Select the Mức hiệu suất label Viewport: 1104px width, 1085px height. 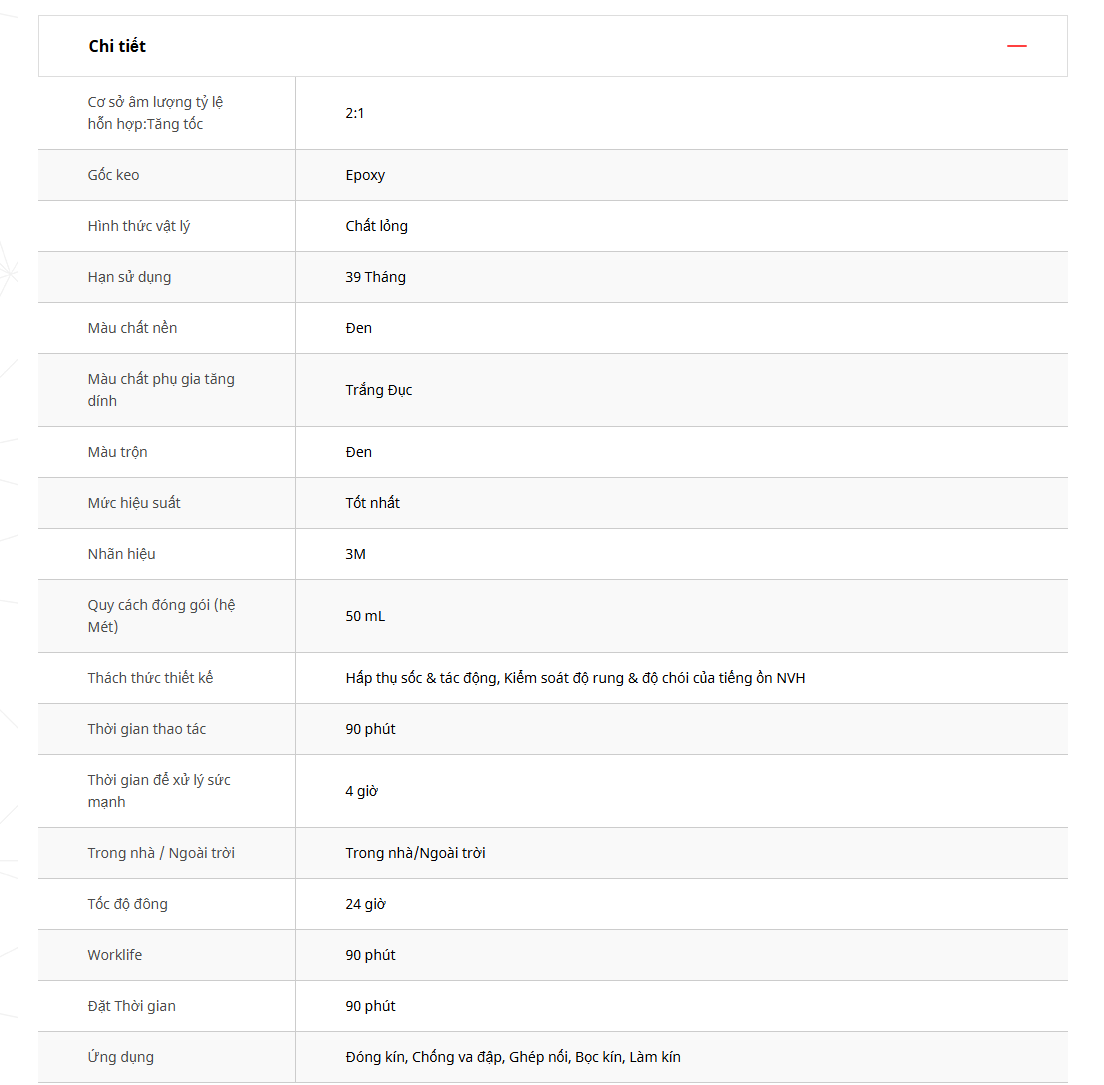134,503
